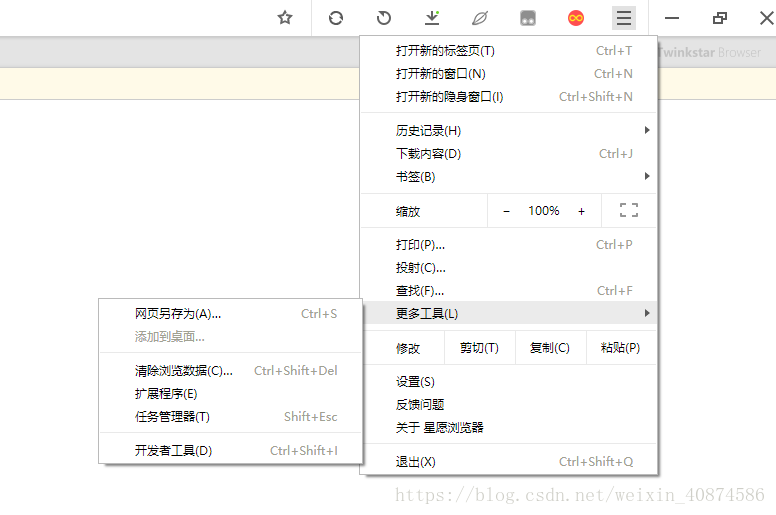Minimize the browser window
The width and height of the screenshot is (776, 515).
coord(672,18)
